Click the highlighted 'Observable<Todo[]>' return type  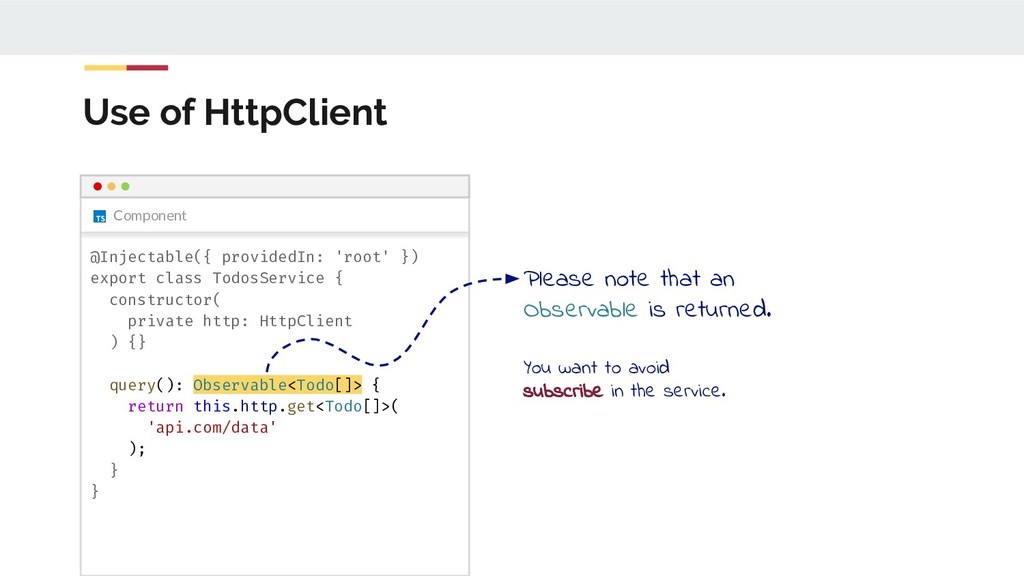pyautogui.click(x=277, y=385)
